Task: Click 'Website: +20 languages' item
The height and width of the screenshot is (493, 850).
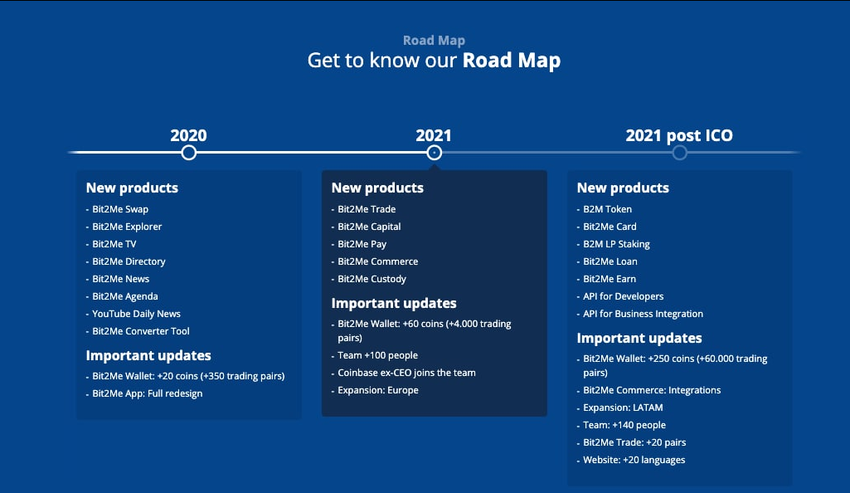Action: [x=634, y=460]
